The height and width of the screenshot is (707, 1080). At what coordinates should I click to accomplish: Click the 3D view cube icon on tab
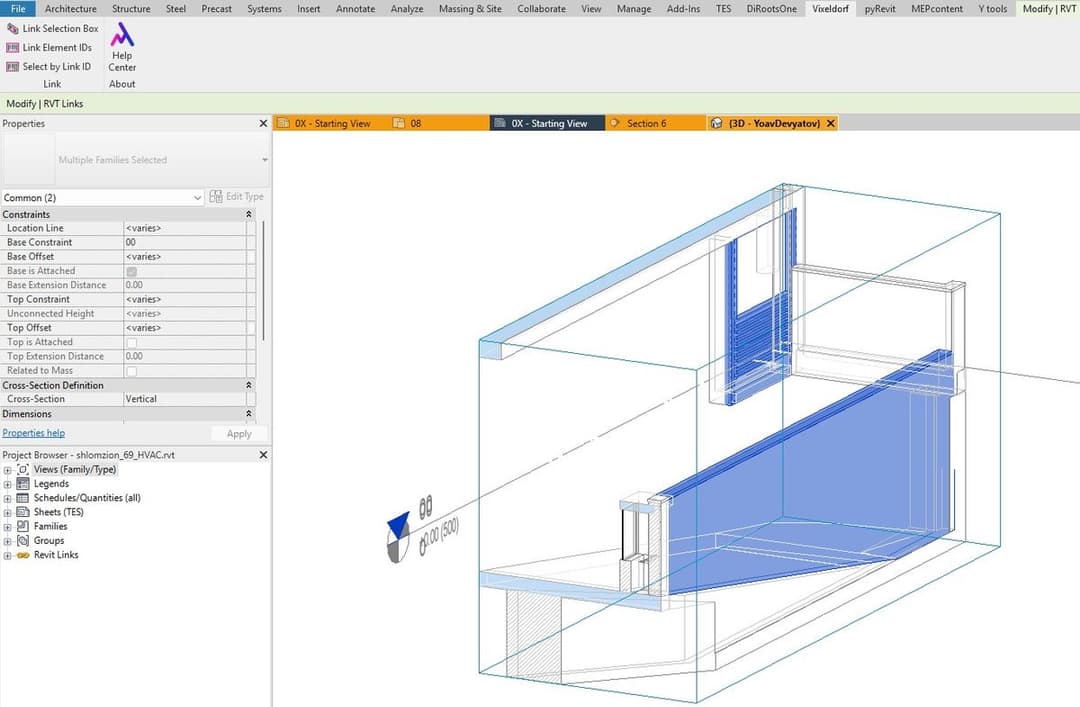(x=716, y=123)
